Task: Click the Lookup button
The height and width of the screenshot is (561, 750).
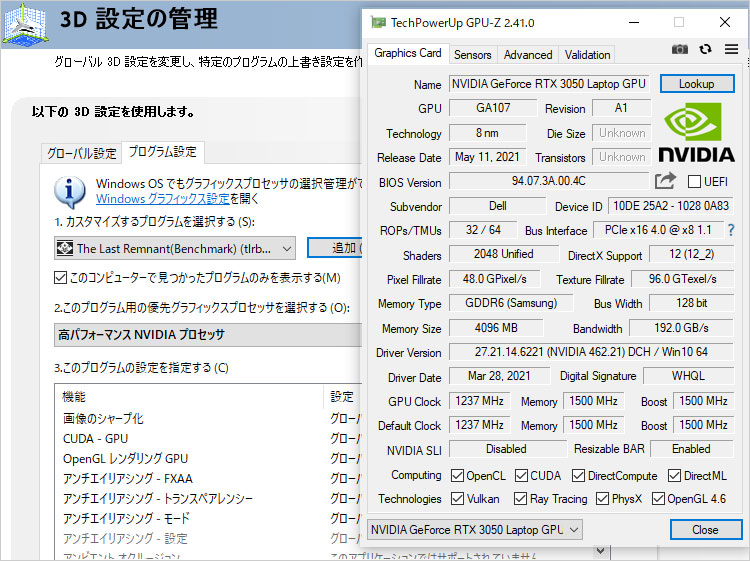Action: [x=697, y=84]
